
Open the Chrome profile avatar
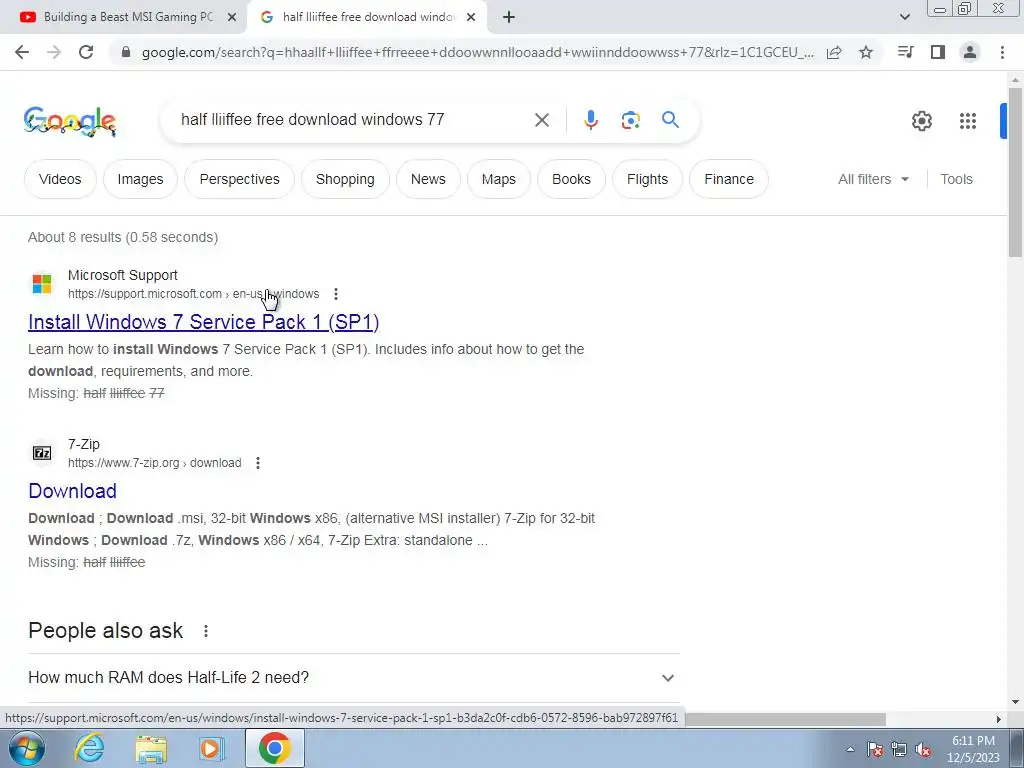pos(970,52)
